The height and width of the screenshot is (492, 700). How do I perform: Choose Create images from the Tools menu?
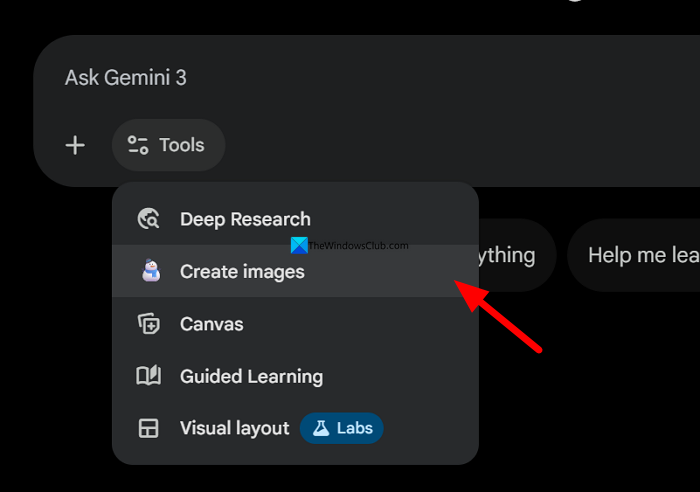[x=296, y=271]
